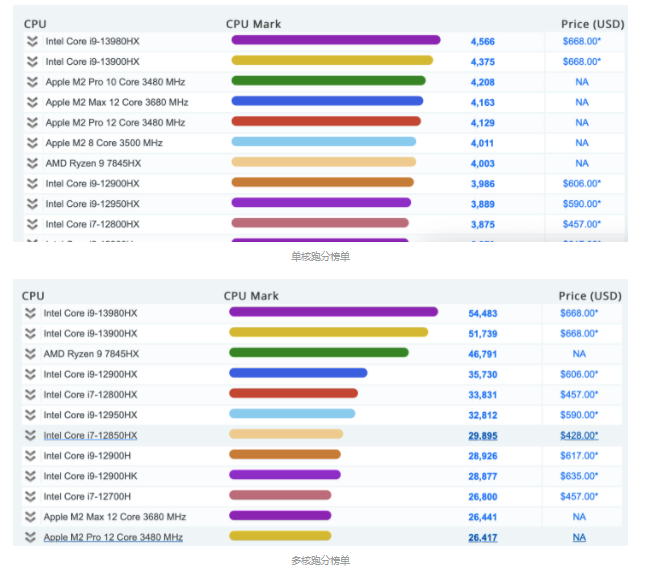This screenshot has width=649, height=573.
Task: Click the 26,417 score value
Action: point(483,537)
